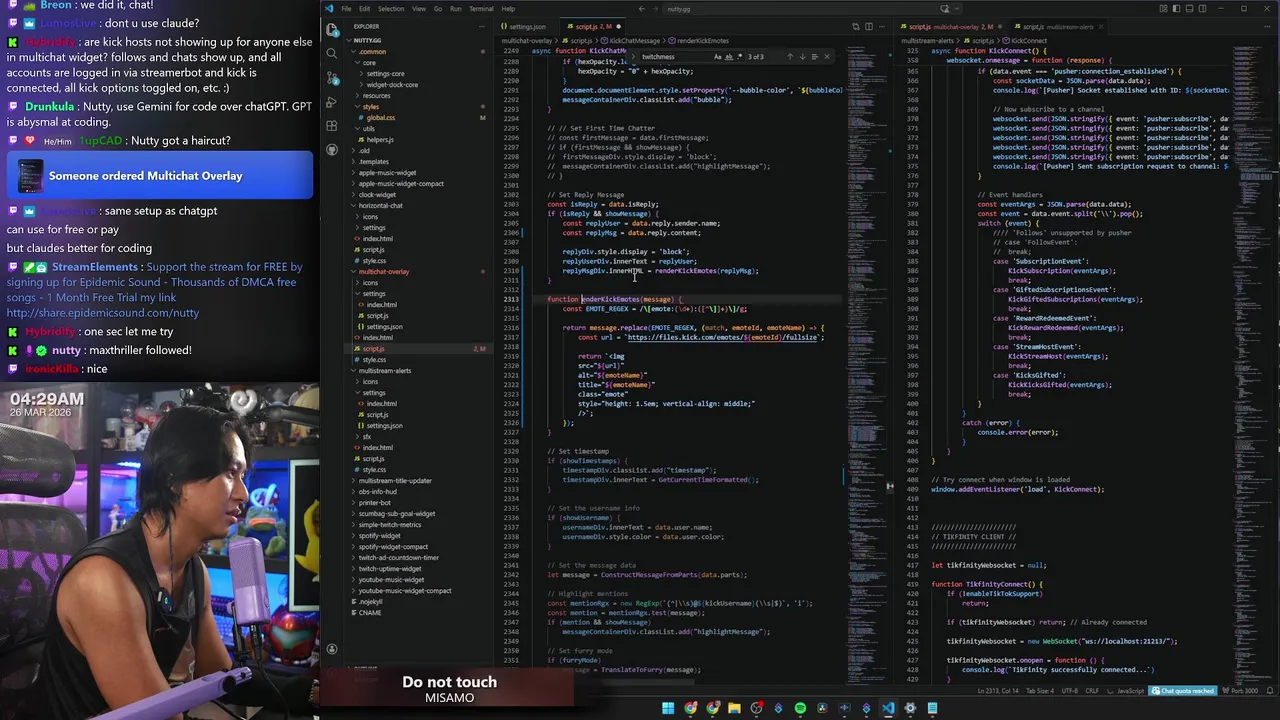Jump to next match in find widget
The height and width of the screenshot is (720, 1280).
tap(801, 56)
